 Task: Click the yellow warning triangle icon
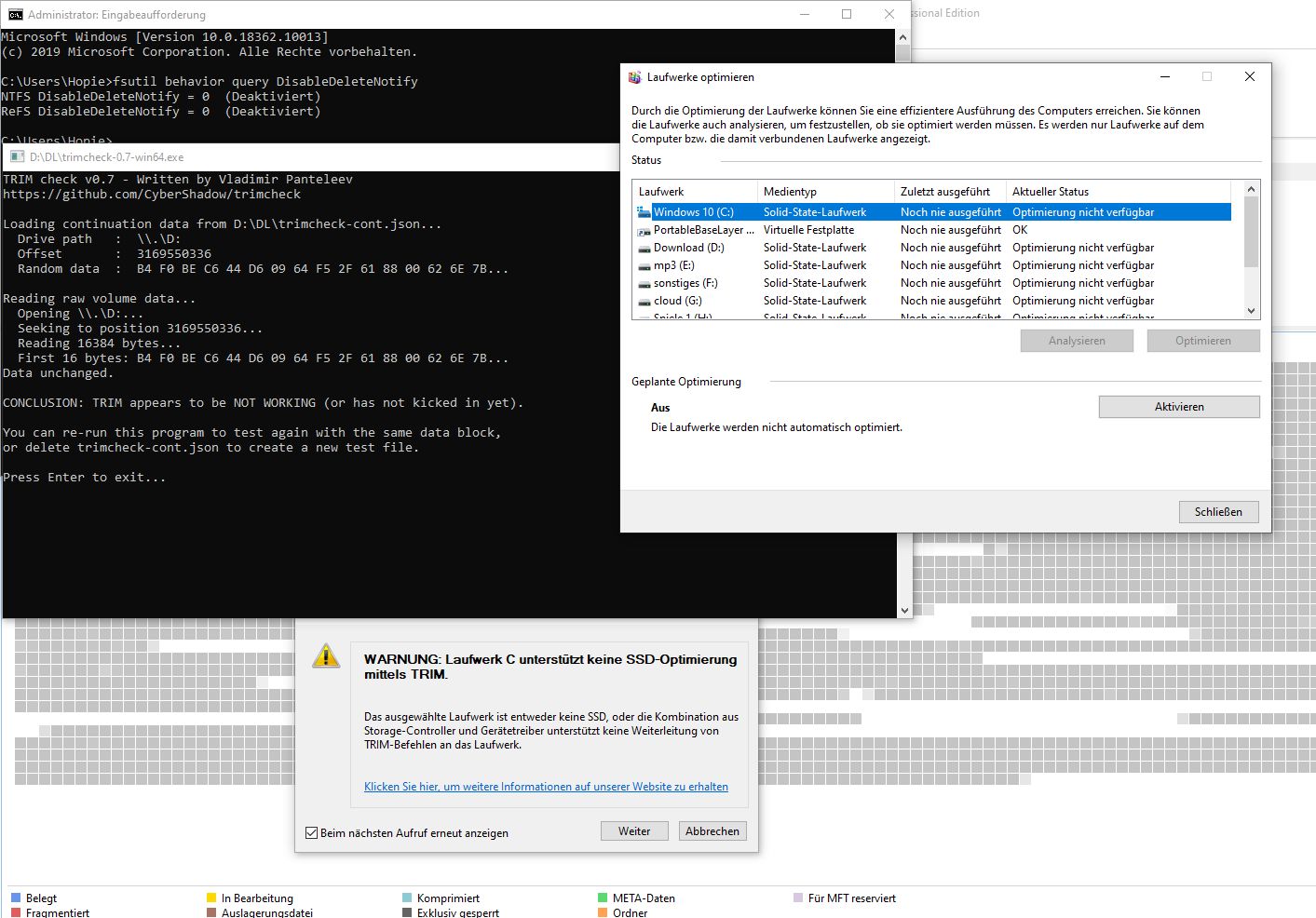coord(326,655)
